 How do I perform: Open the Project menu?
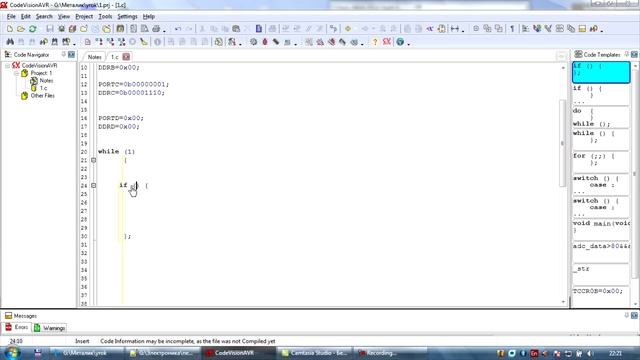pyautogui.click(x=84, y=17)
